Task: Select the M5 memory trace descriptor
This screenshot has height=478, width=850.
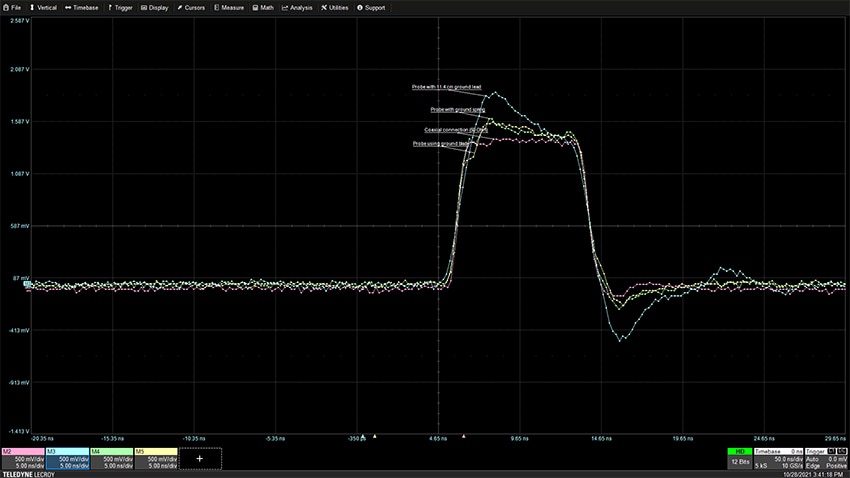Action: click(x=155, y=459)
